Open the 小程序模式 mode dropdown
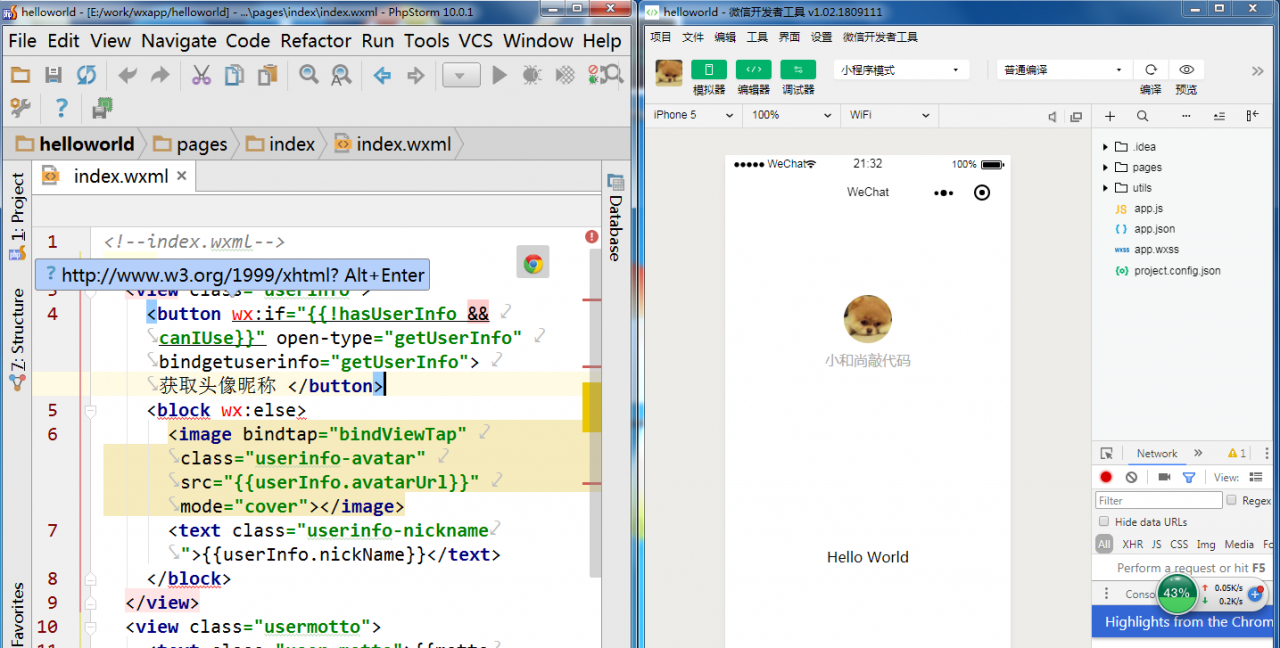This screenshot has height=648, width=1280. tap(902, 70)
